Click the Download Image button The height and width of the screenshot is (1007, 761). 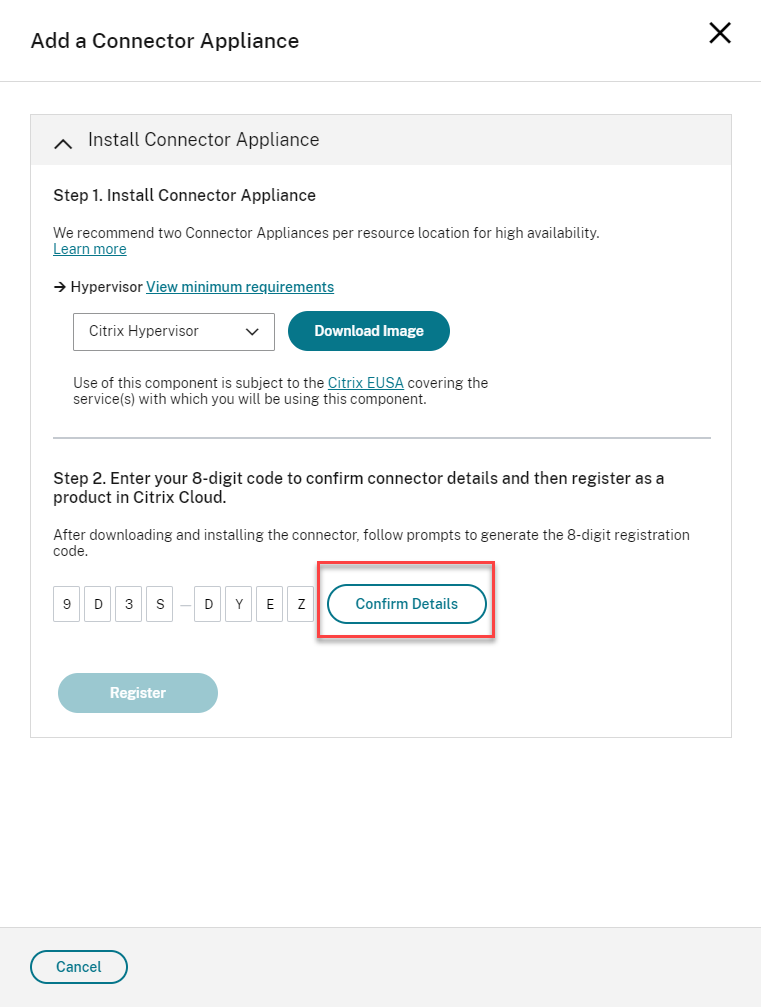[369, 331]
